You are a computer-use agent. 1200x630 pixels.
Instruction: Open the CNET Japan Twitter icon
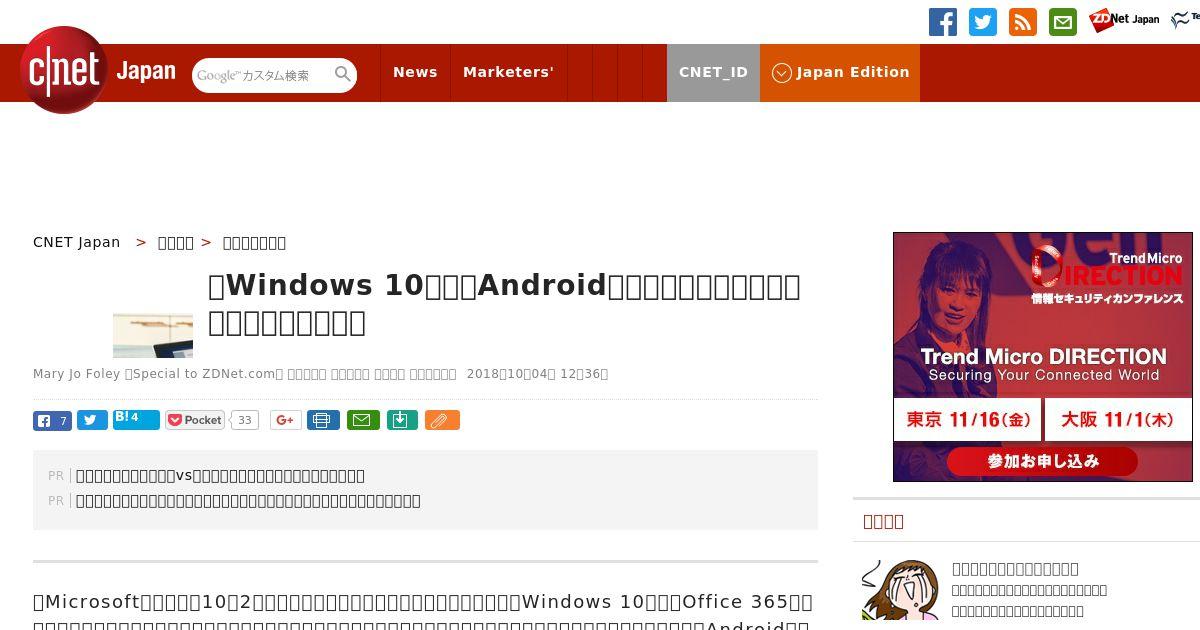[x=983, y=22]
